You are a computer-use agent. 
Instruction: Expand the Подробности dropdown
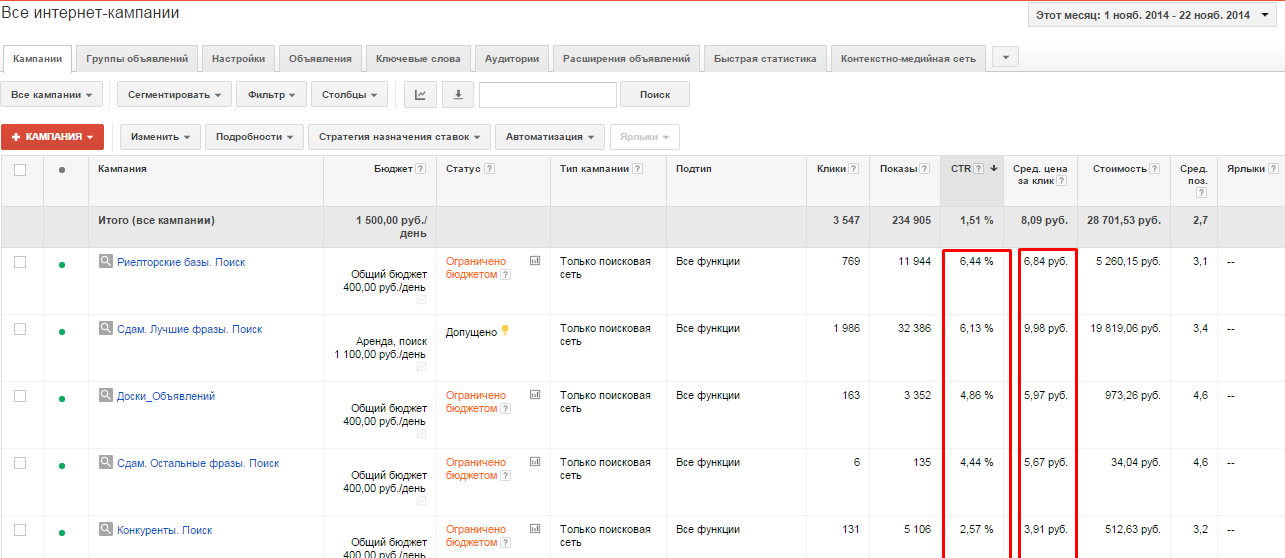coord(254,137)
